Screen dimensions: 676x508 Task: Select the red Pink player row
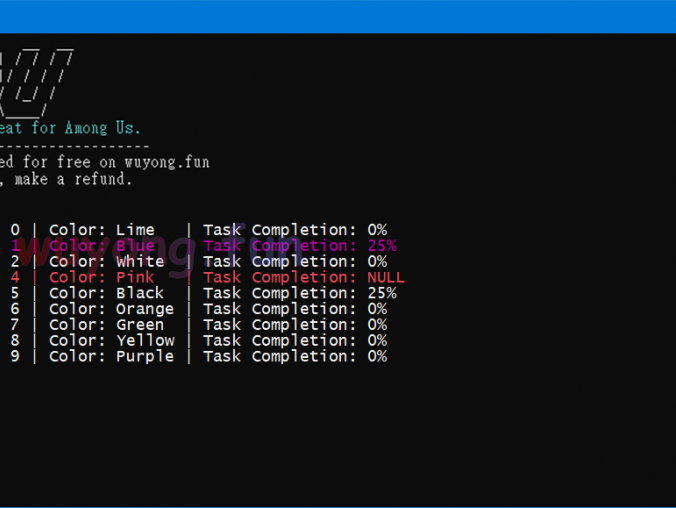tap(198, 278)
